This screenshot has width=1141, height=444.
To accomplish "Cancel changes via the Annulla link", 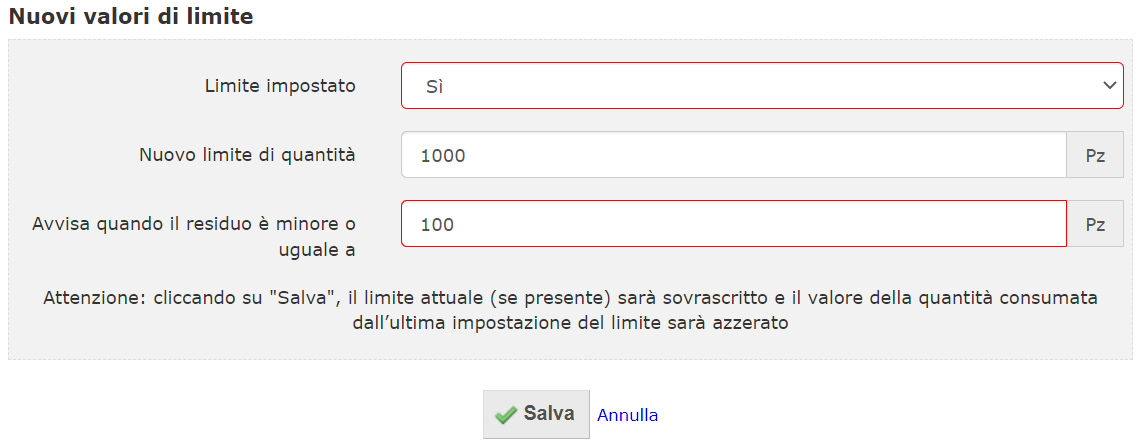I will pos(627,415).
